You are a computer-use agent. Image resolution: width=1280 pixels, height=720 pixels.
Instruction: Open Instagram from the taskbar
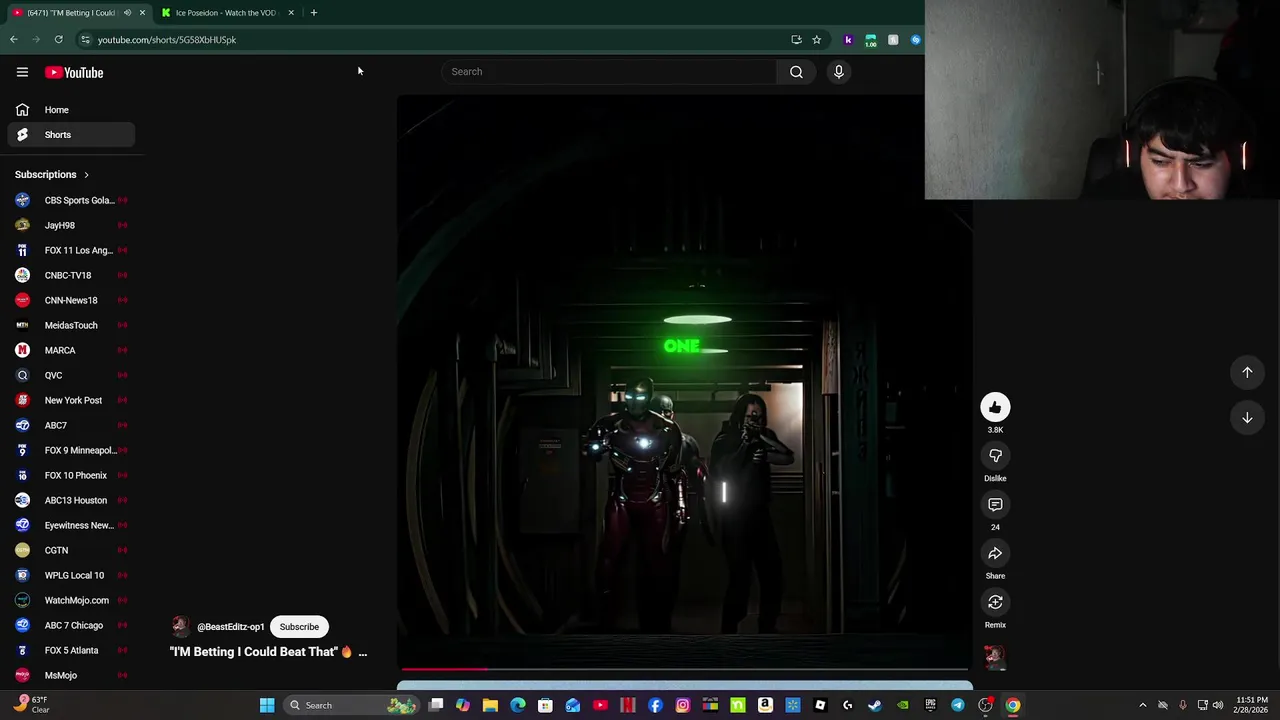[x=683, y=705]
